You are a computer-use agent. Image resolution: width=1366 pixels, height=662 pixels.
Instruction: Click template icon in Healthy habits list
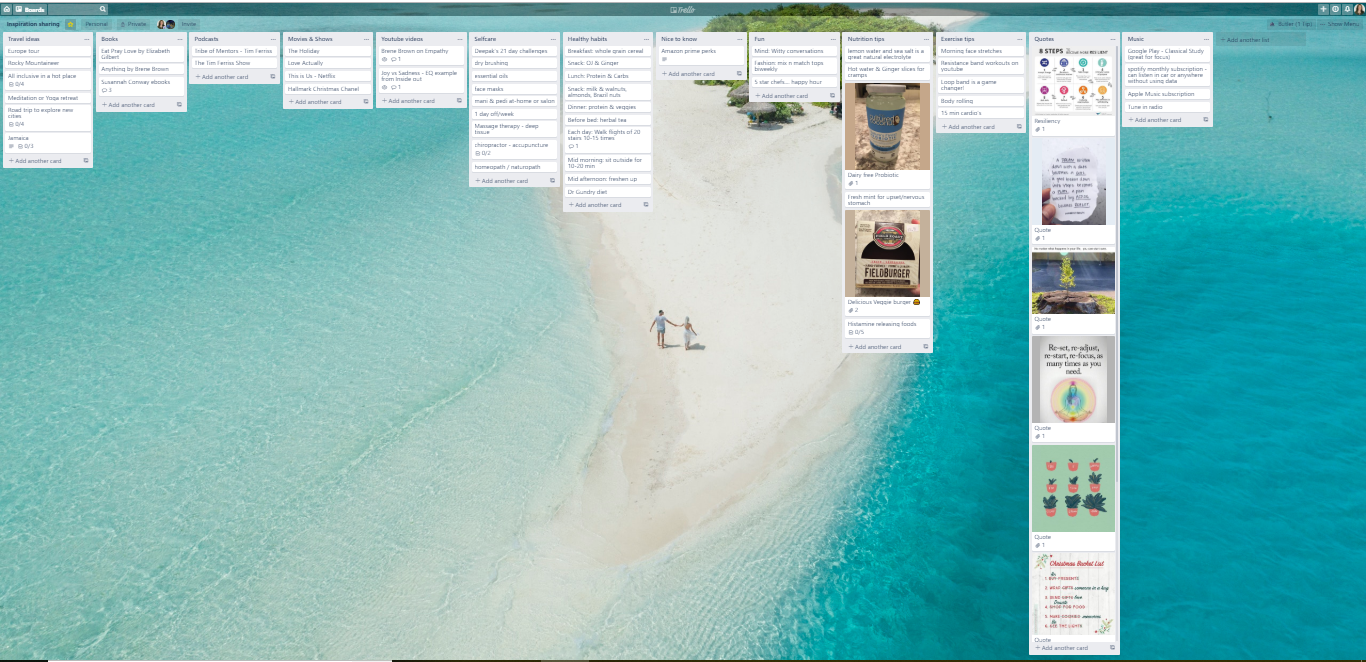point(646,205)
